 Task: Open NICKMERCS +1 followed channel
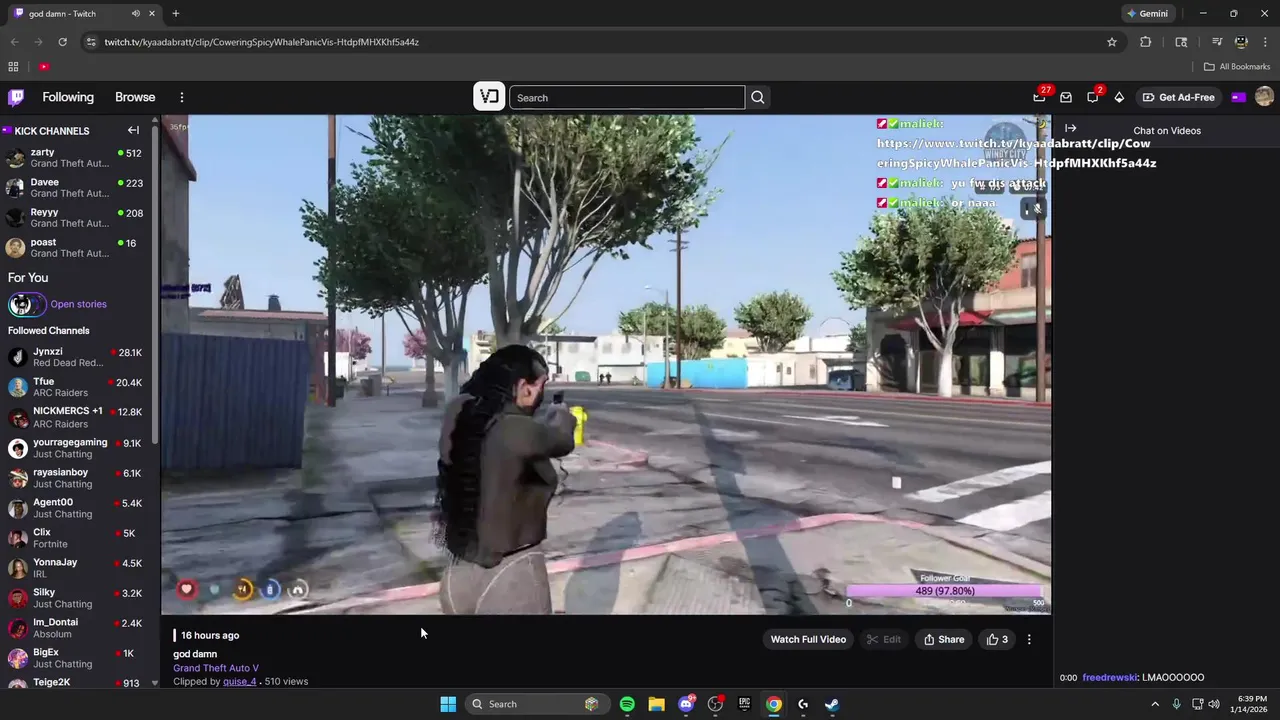[x=75, y=417]
